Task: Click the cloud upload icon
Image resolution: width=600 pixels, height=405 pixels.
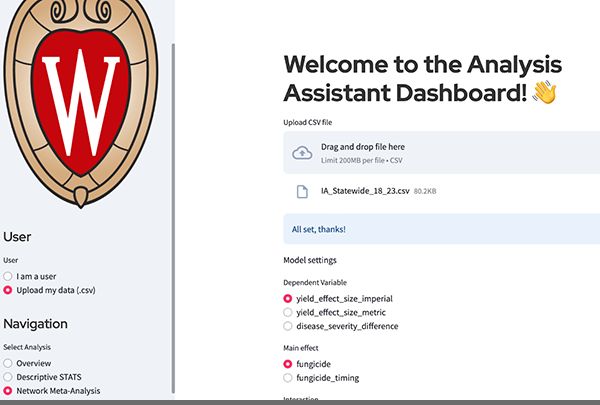Action: pos(302,153)
